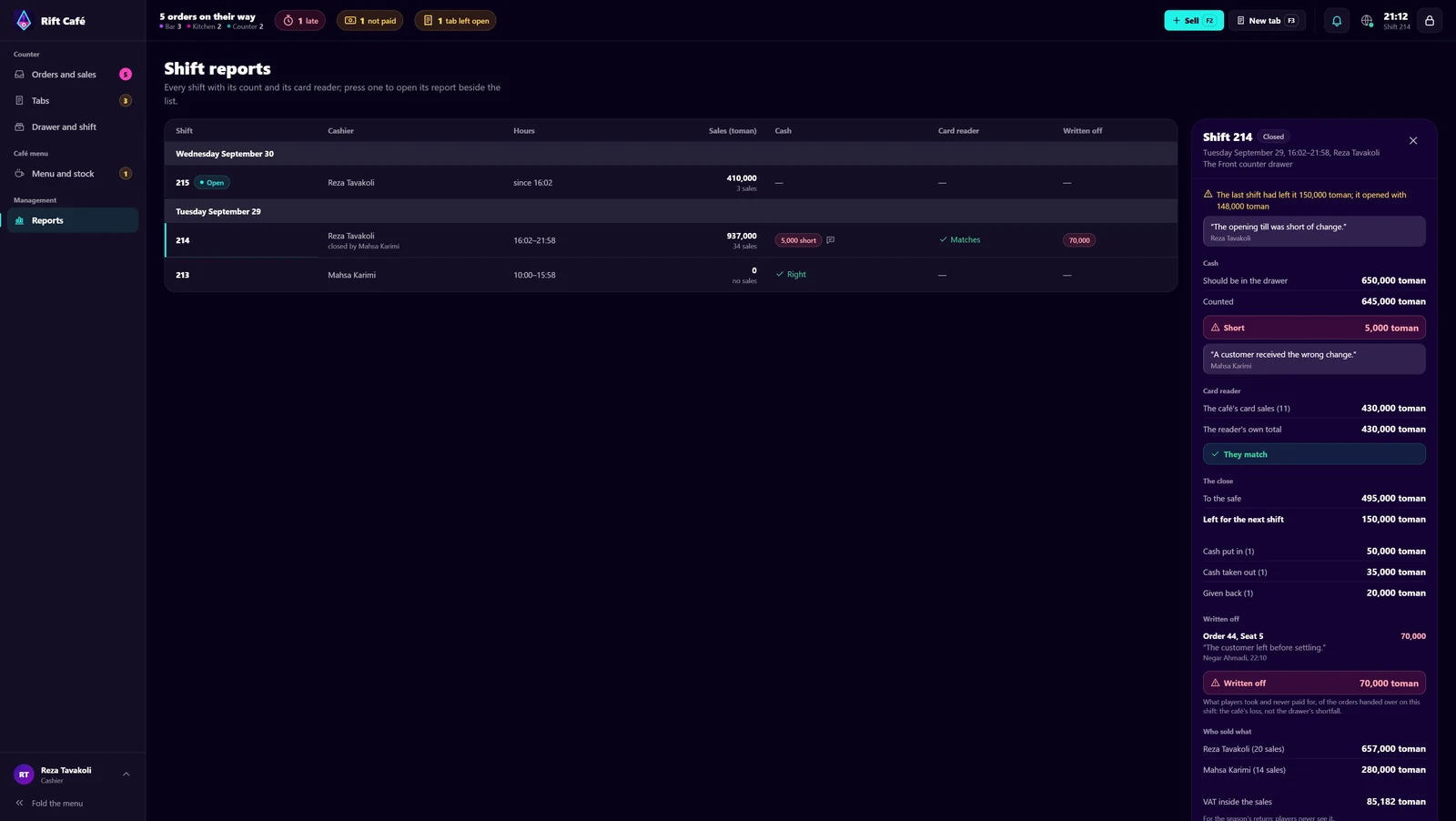1456x821 pixels.
Task: Click the cash icon in not paid chip
Action: [350, 20]
